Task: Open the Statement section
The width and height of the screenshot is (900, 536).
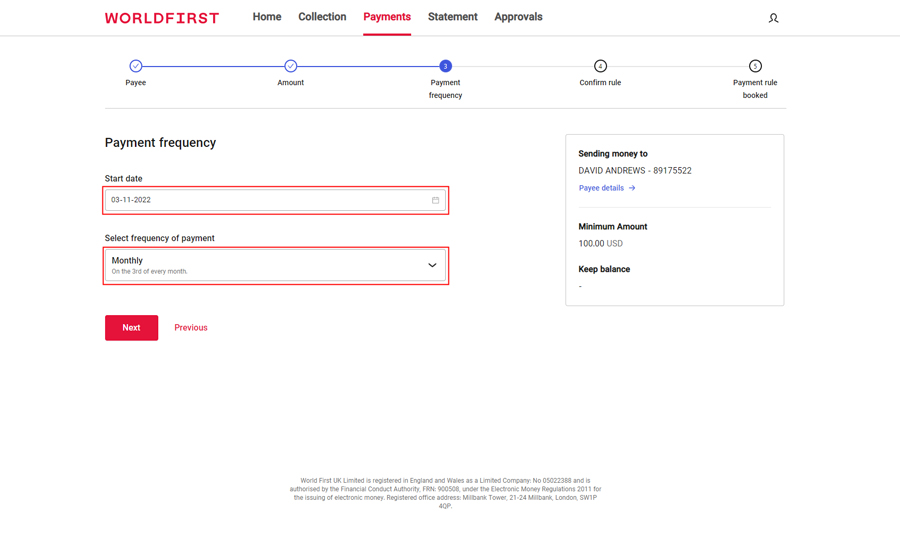Action: pos(452,17)
